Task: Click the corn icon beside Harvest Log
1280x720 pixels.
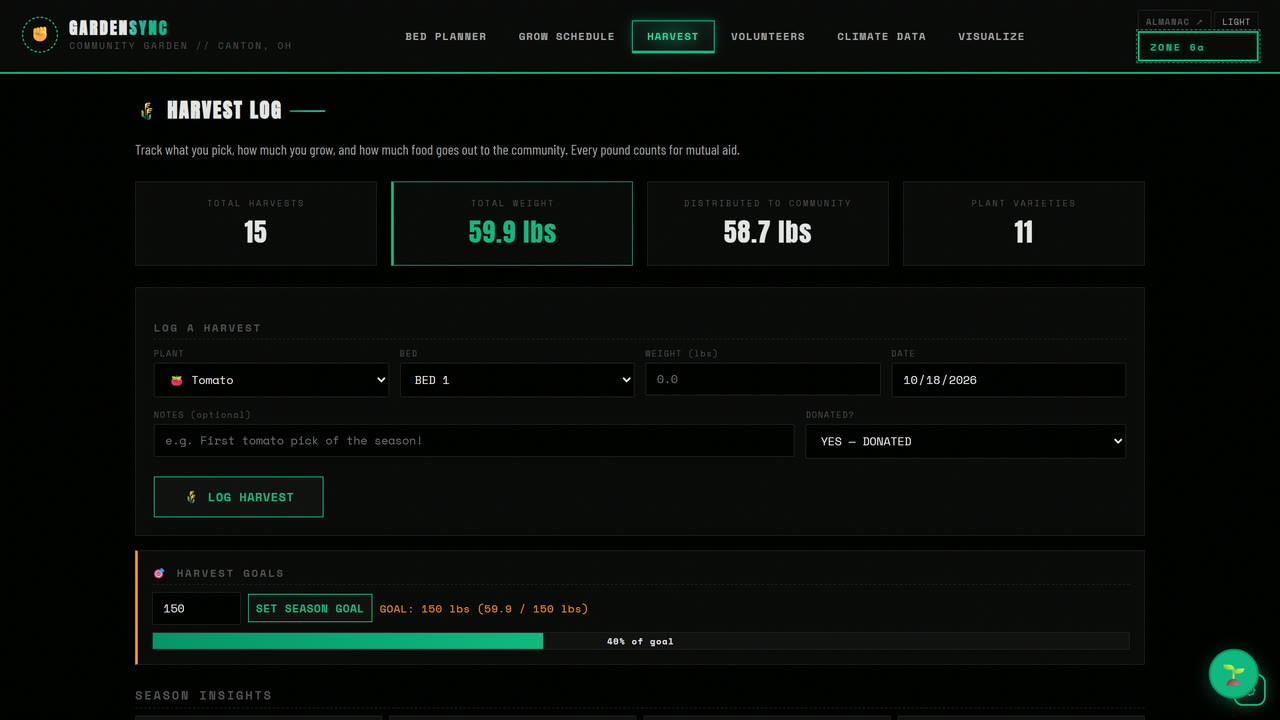Action: [147, 111]
